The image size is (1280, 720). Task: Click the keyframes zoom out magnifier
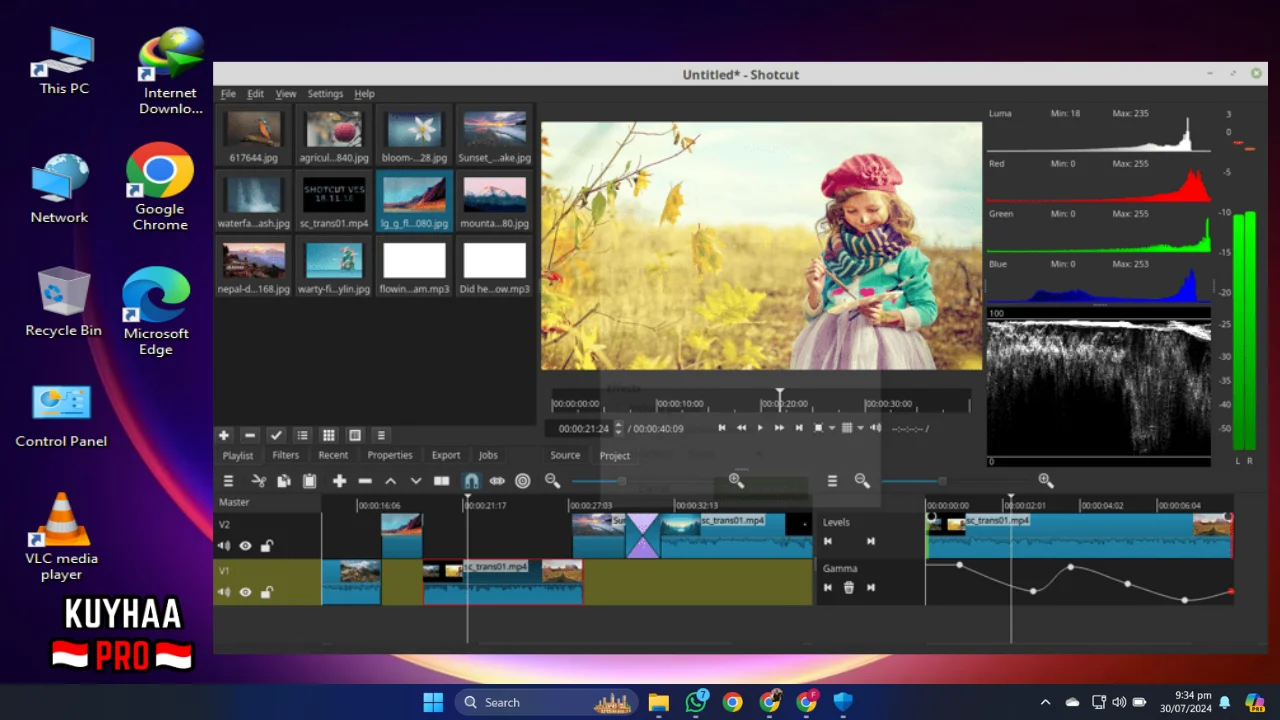(862, 481)
